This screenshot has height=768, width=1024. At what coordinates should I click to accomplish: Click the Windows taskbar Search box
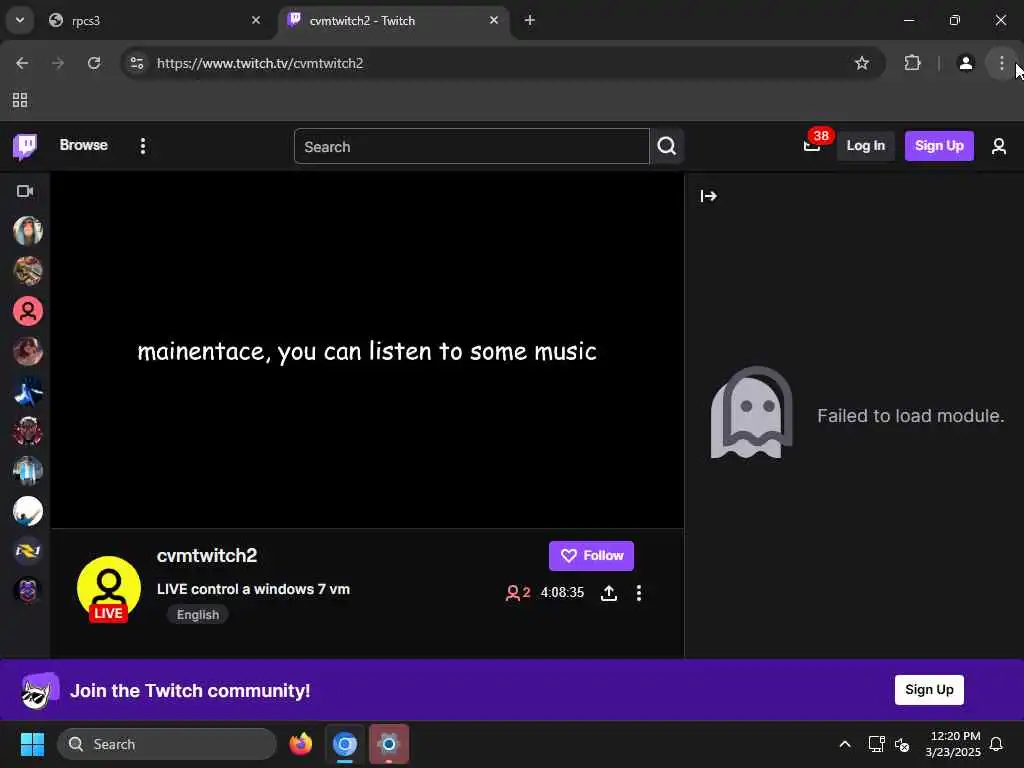[x=167, y=744]
